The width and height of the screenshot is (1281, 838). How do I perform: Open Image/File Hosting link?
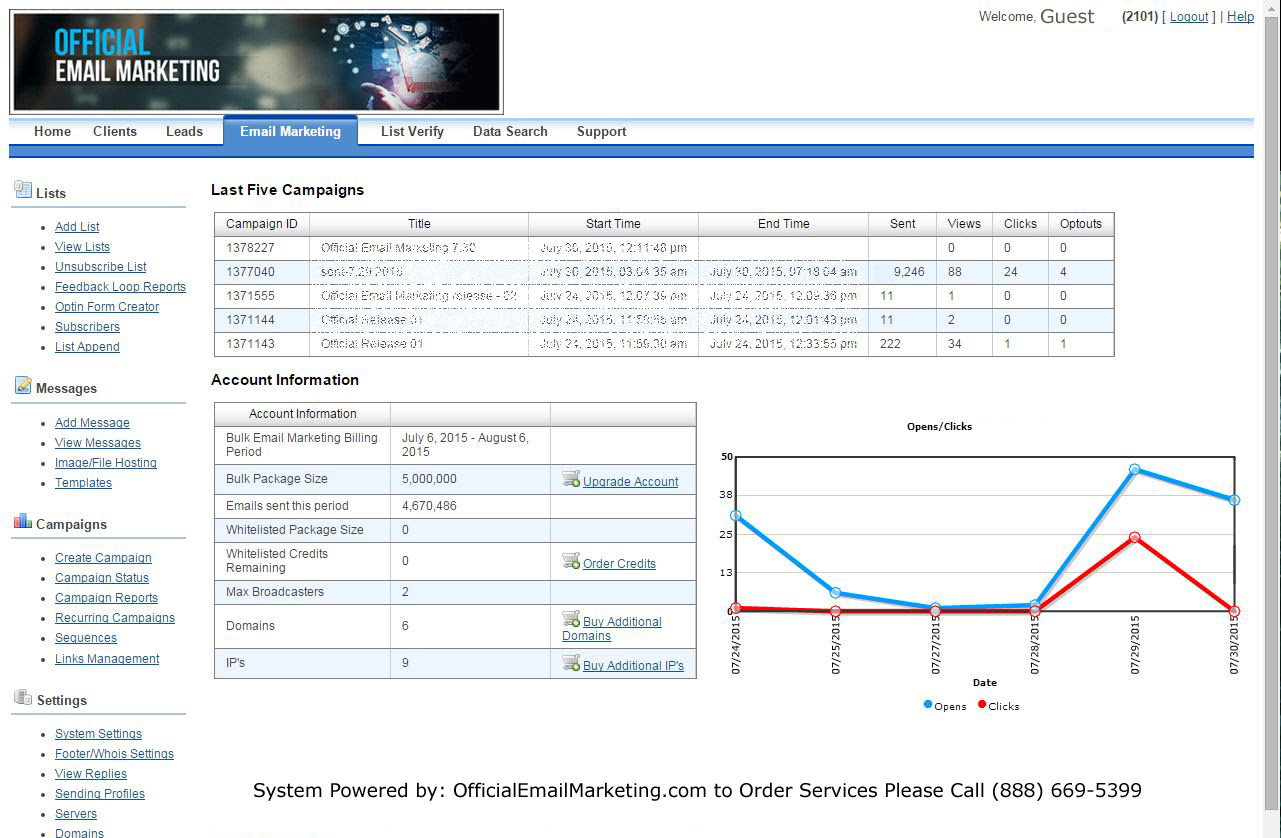click(x=106, y=463)
